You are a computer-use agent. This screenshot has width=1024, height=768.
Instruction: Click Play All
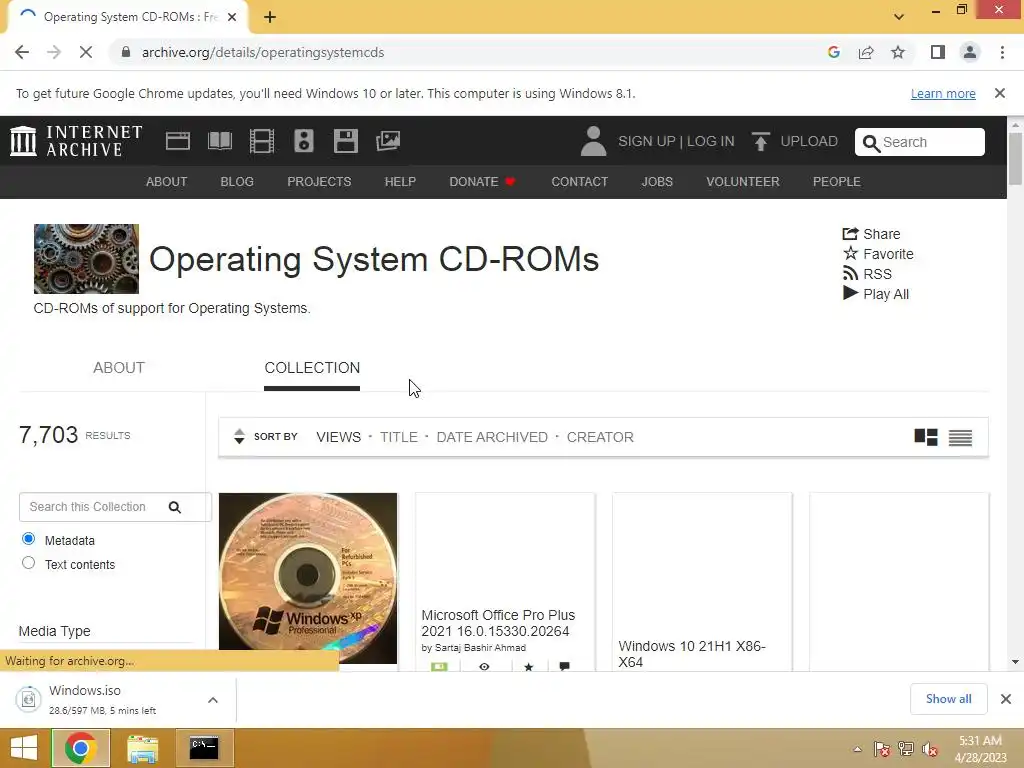click(876, 294)
